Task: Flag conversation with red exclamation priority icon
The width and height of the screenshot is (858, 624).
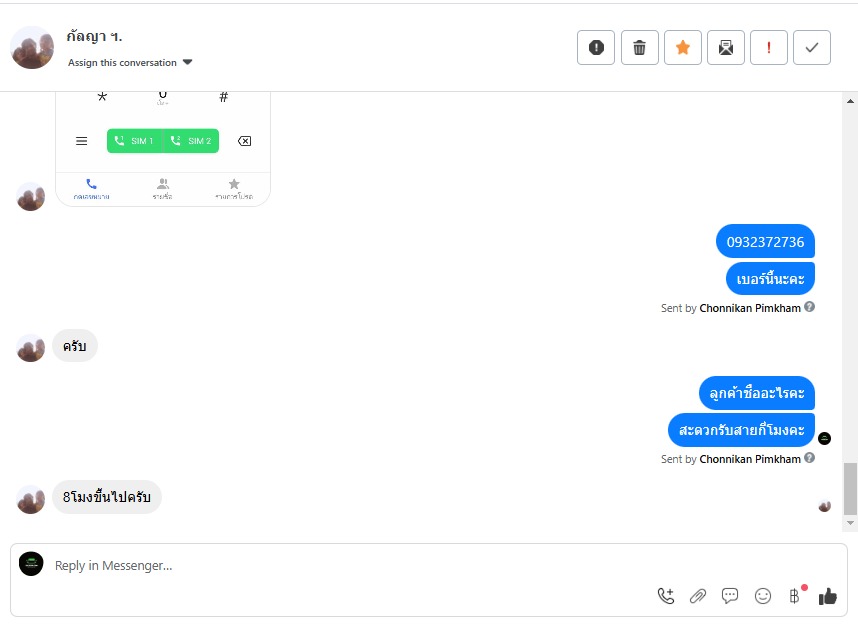Action: (x=769, y=48)
